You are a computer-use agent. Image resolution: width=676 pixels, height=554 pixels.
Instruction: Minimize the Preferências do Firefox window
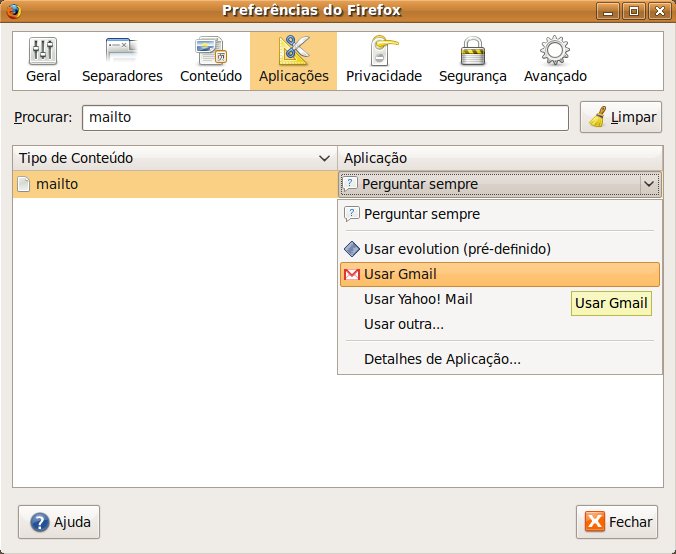608,11
